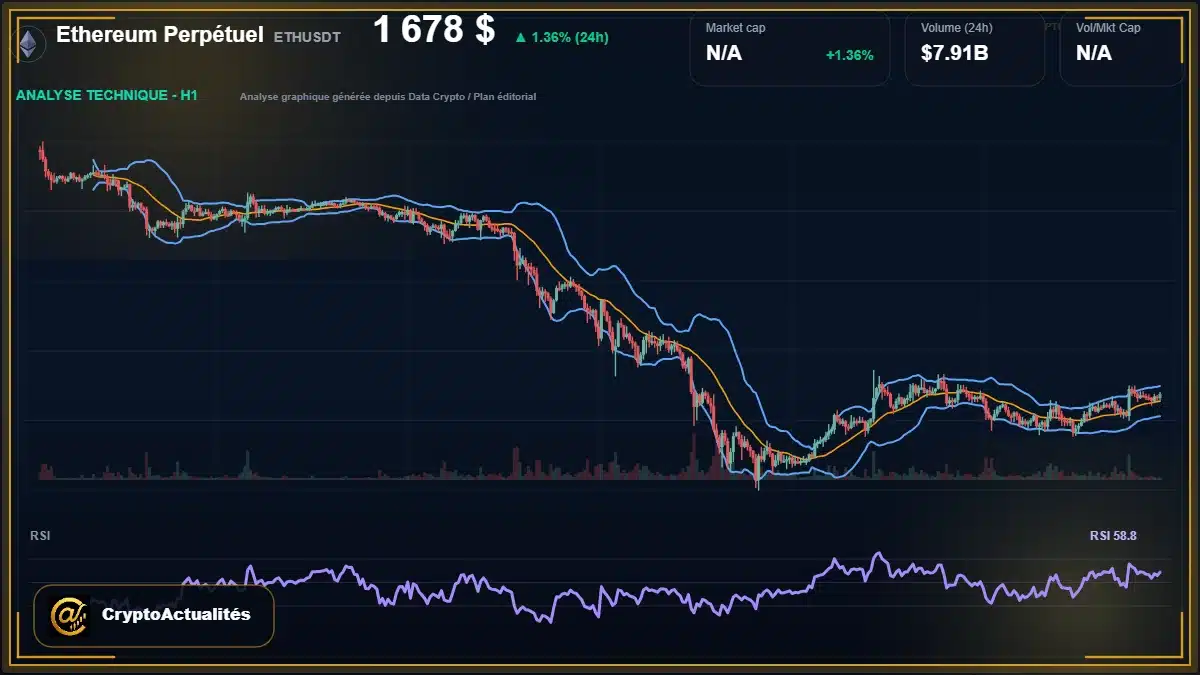Click the 'Market cap' label text

coord(735,28)
